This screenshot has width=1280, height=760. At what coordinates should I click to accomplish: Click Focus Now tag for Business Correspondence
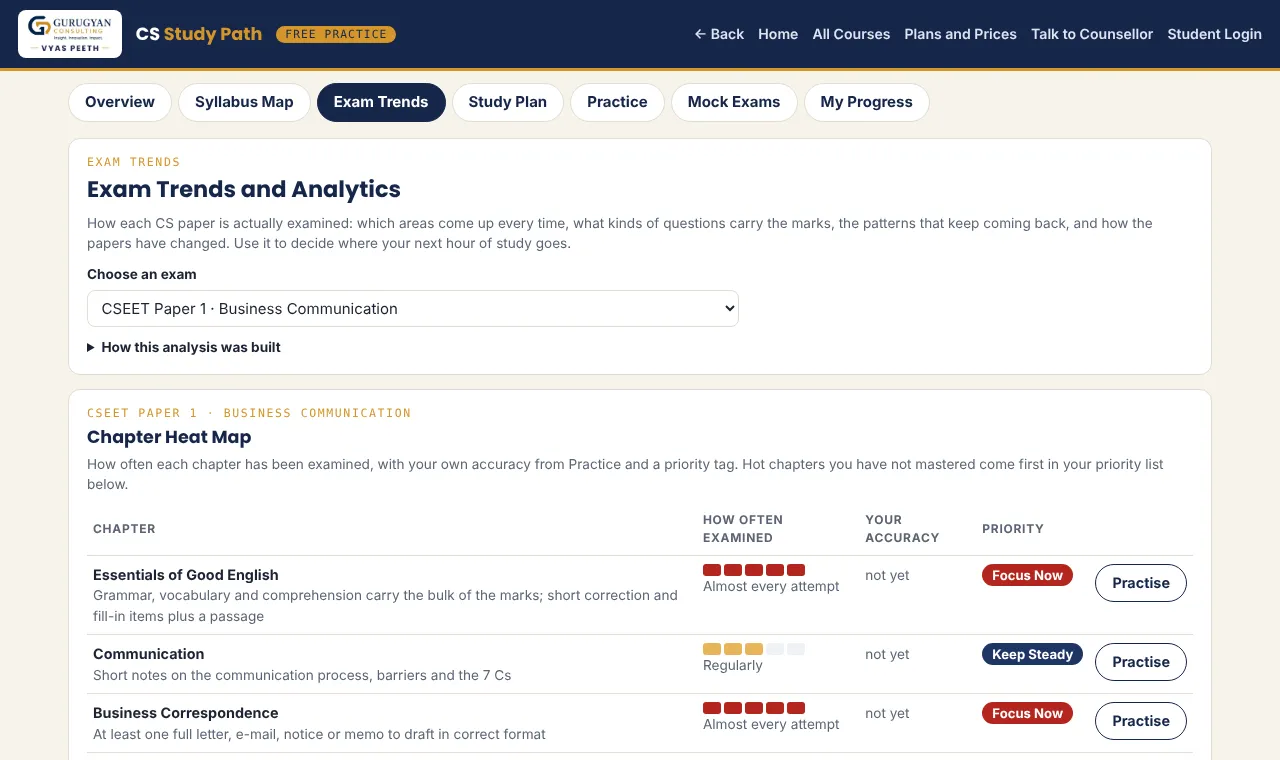coord(1027,713)
